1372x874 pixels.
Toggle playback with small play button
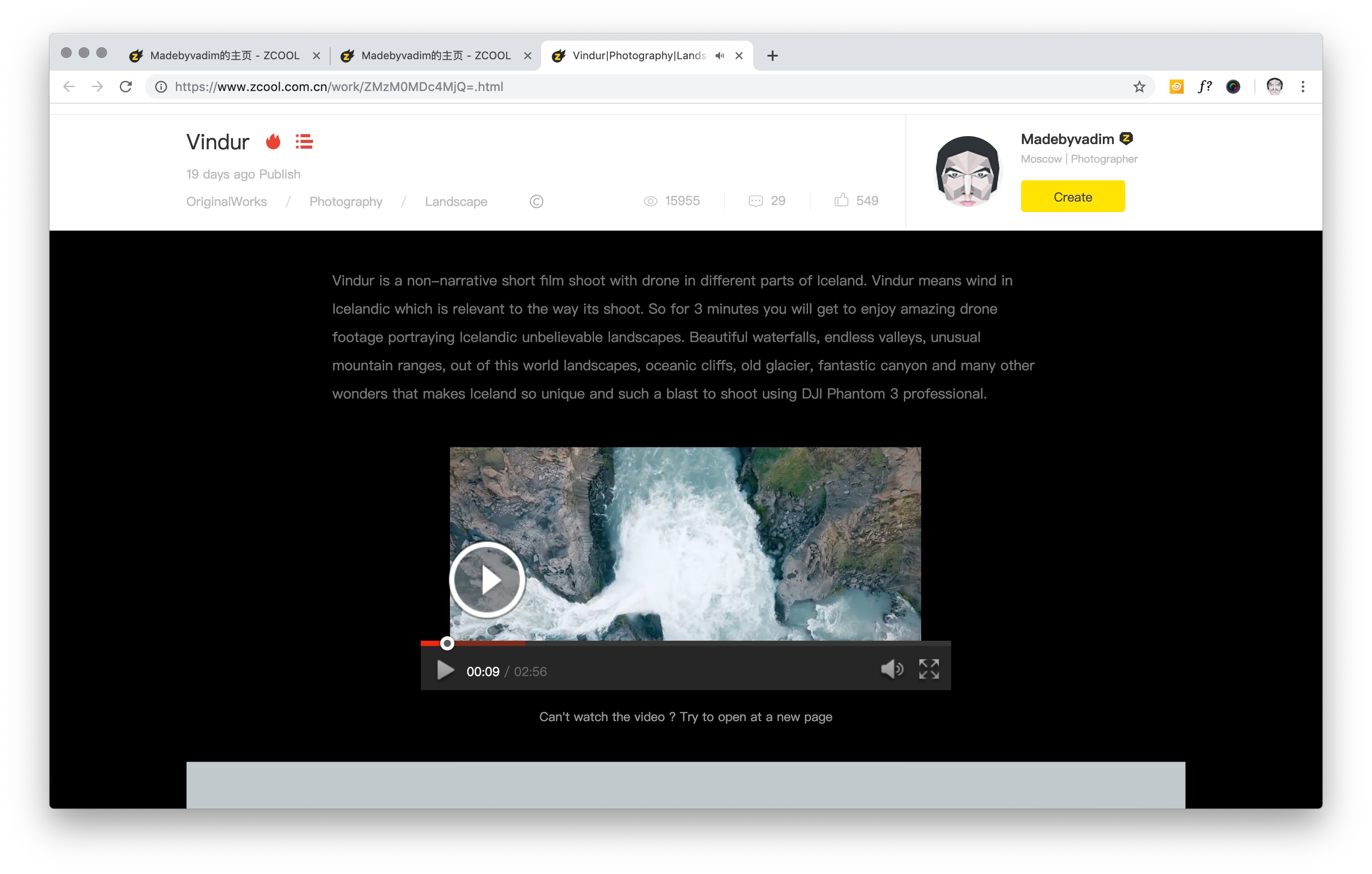coord(445,671)
